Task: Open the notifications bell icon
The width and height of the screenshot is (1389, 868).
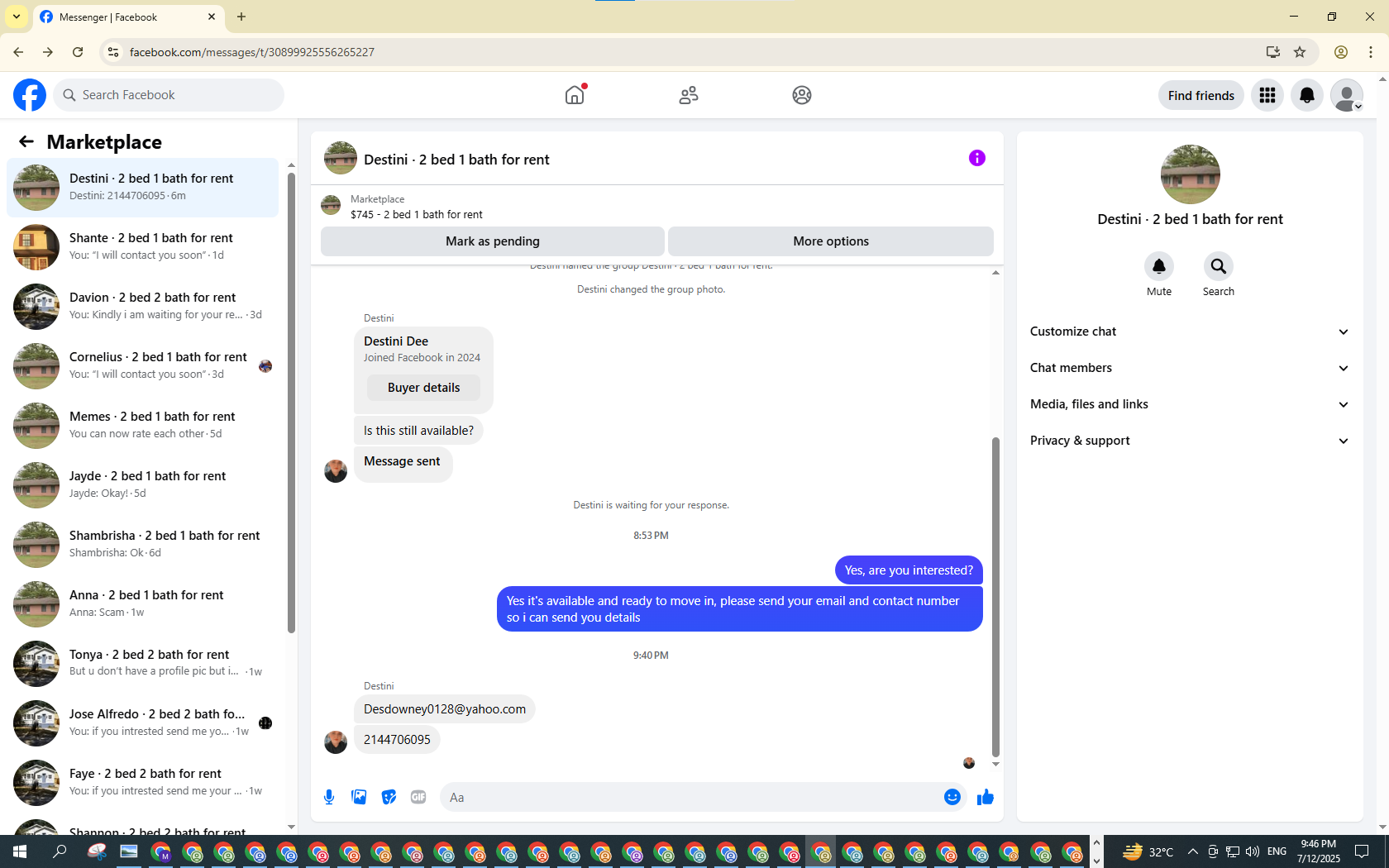Action: (1307, 95)
